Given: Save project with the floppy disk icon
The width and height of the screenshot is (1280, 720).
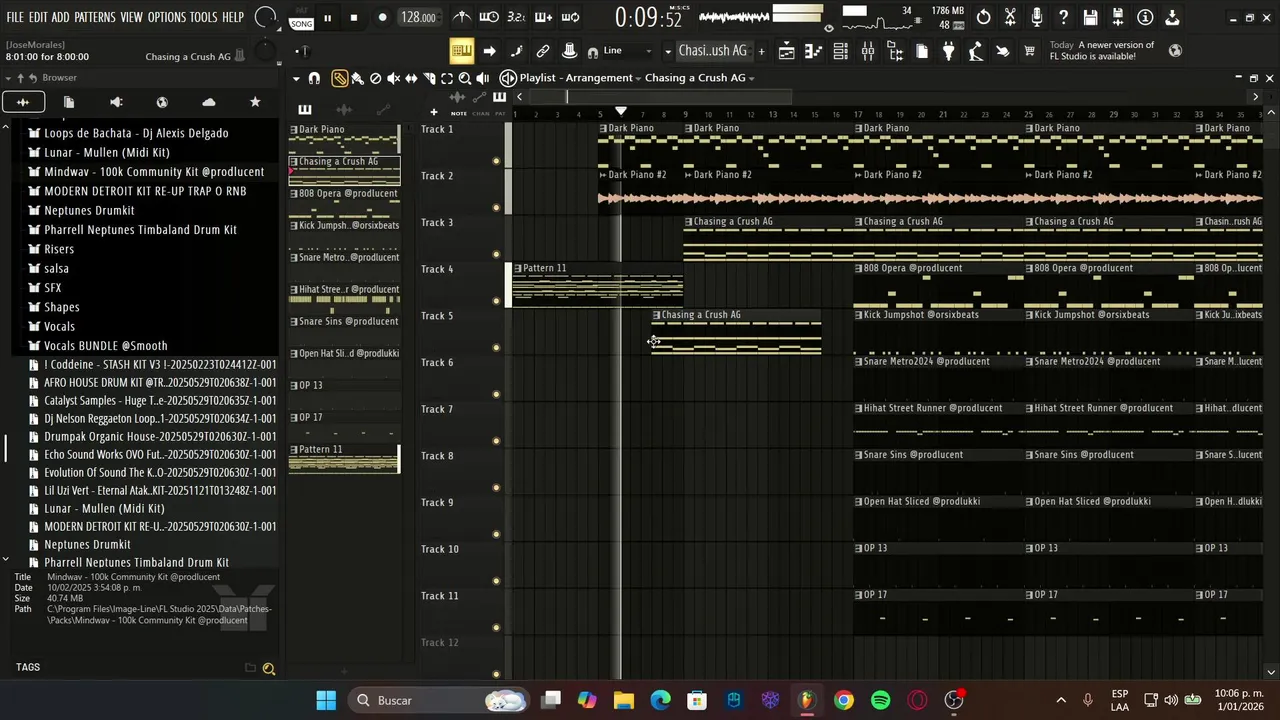Looking at the screenshot, I should point(1091,17).
